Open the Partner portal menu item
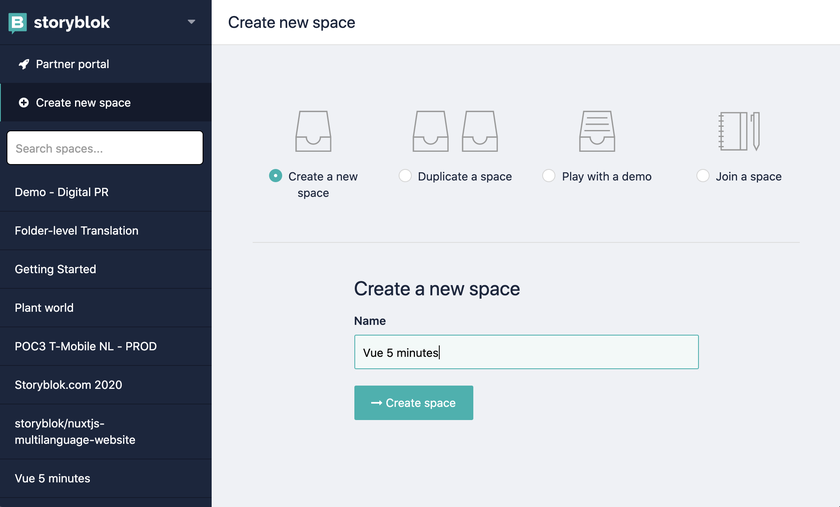Image resolution: width=840 pixels, height=507 pixels. point(106,64)
